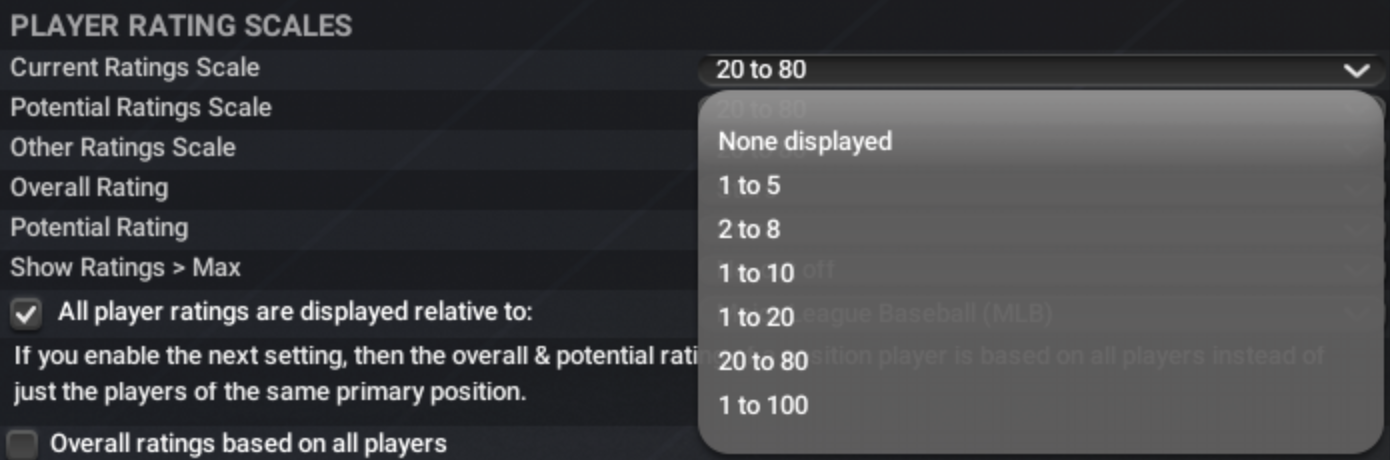
Task: Uncheck "All player ratings are displayed relative to" checkbox
Action: pyautogui.click(x=26, y=315)
